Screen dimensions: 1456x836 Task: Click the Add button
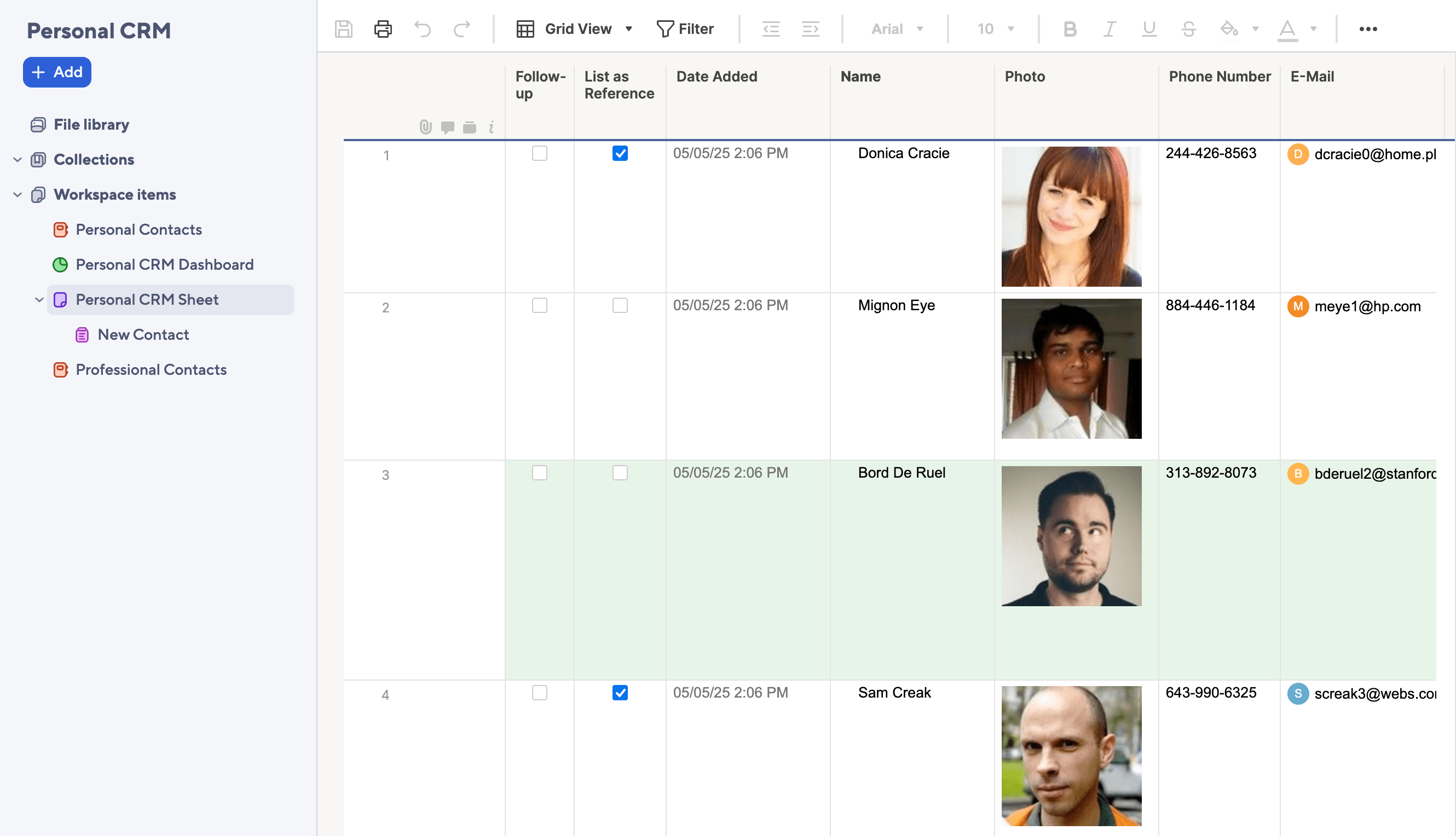(57, 72)
